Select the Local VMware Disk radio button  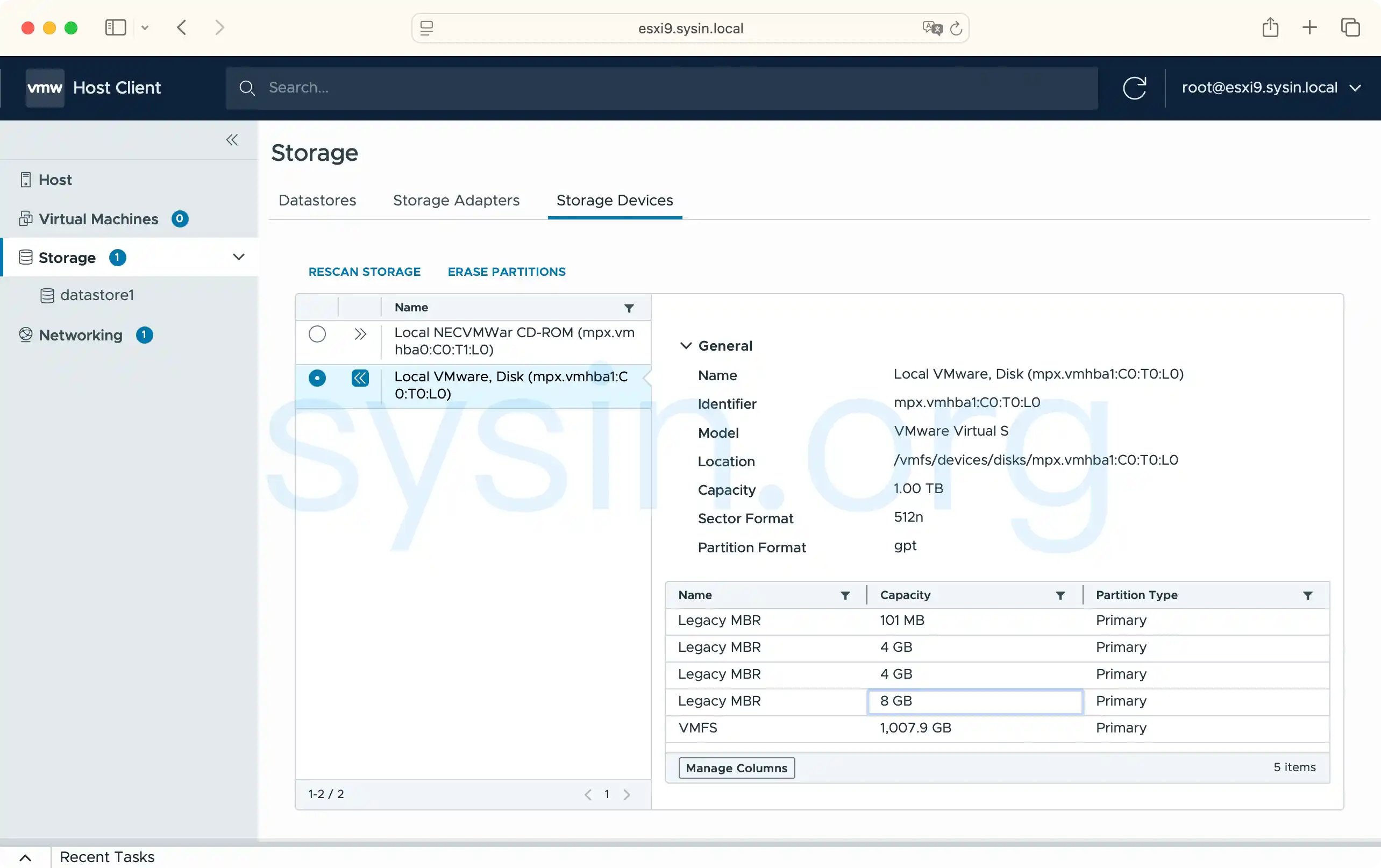coord(317,378)
